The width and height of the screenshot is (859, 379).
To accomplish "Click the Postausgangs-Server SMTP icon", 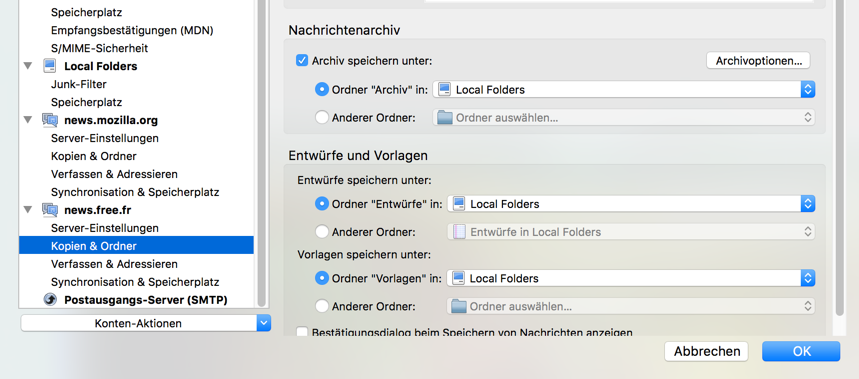I will [50, 300].
